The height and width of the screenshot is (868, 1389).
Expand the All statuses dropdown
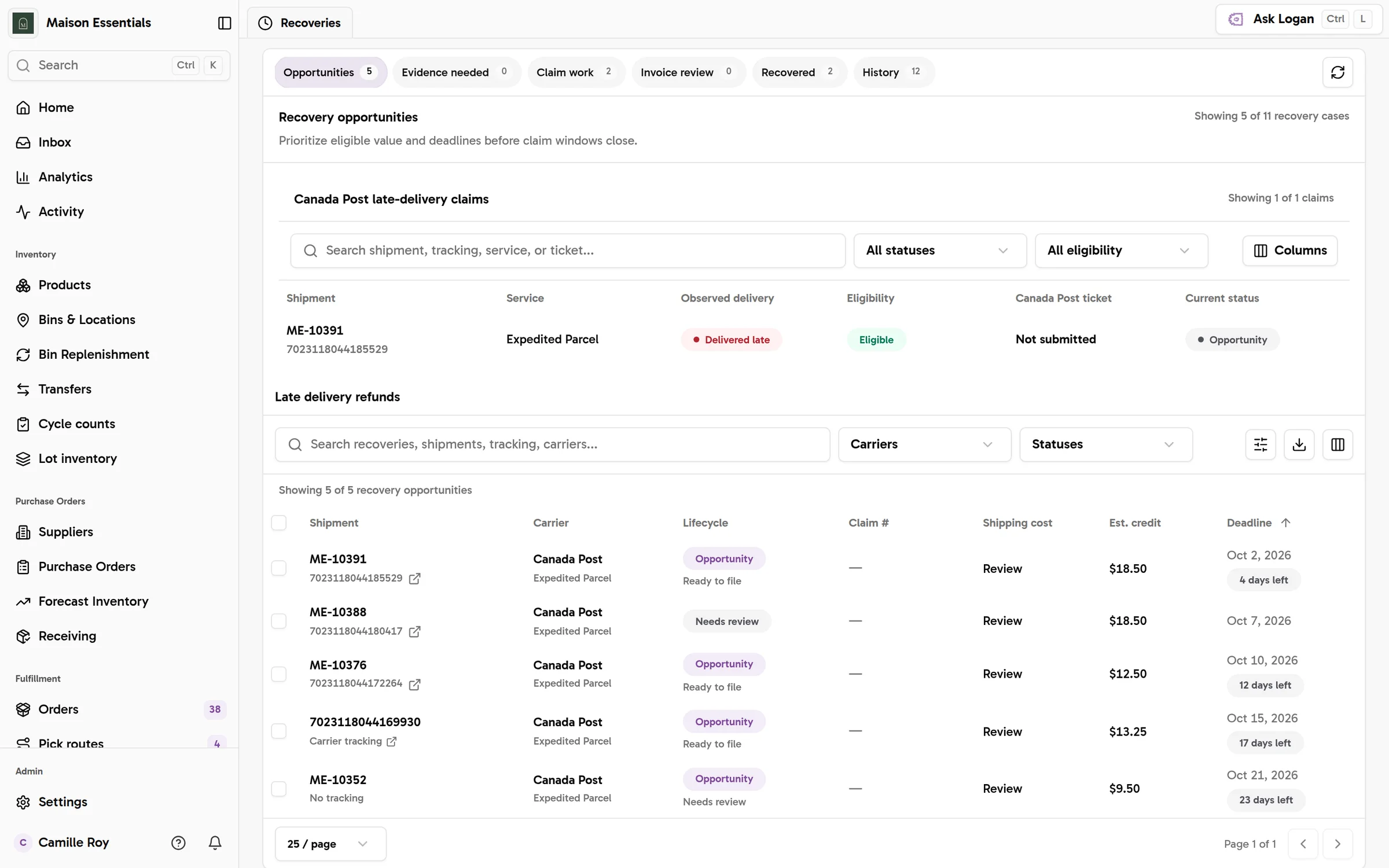point(940,251)
